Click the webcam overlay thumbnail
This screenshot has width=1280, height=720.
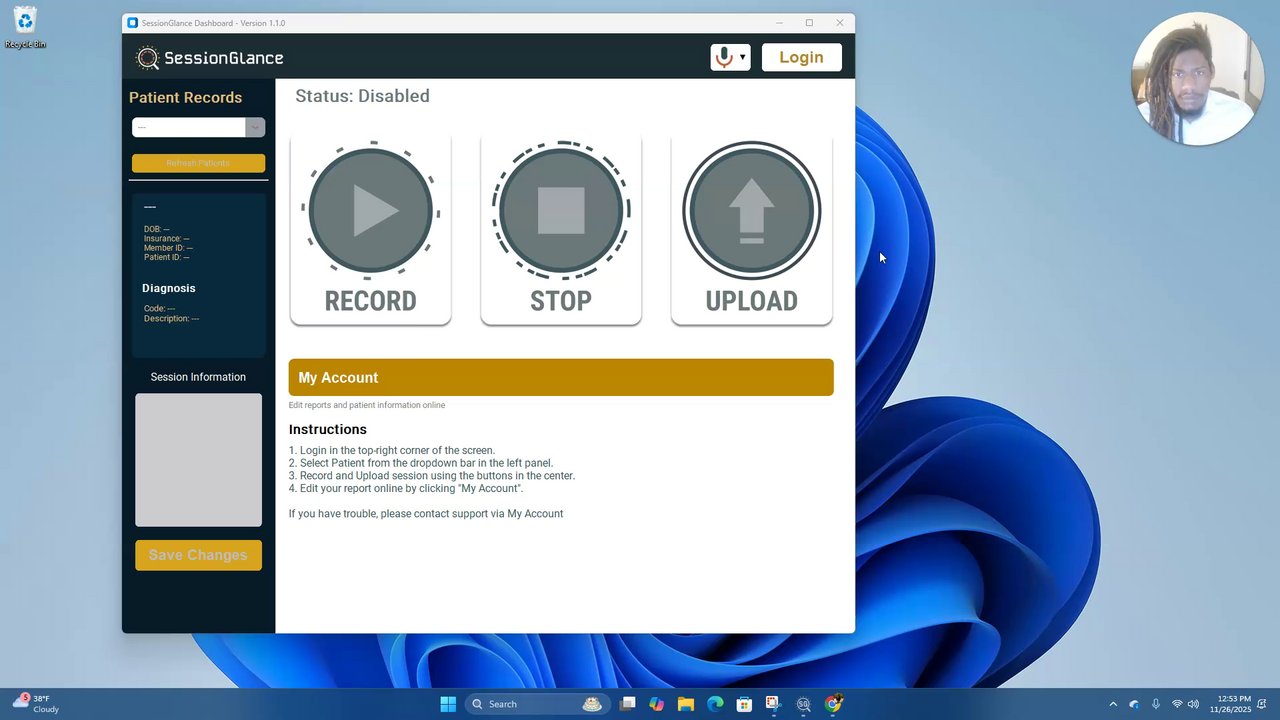point(1197,79)
